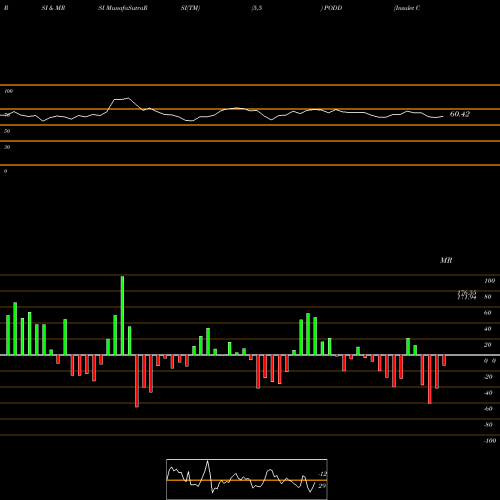Click the '-60' label on MR axis

tap(488, 409)
